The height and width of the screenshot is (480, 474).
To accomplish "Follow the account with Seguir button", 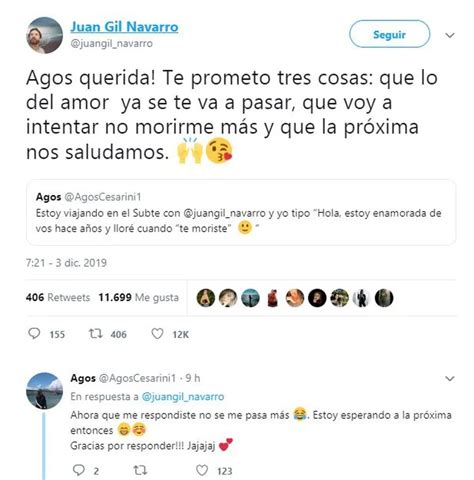I will [389, 34].
